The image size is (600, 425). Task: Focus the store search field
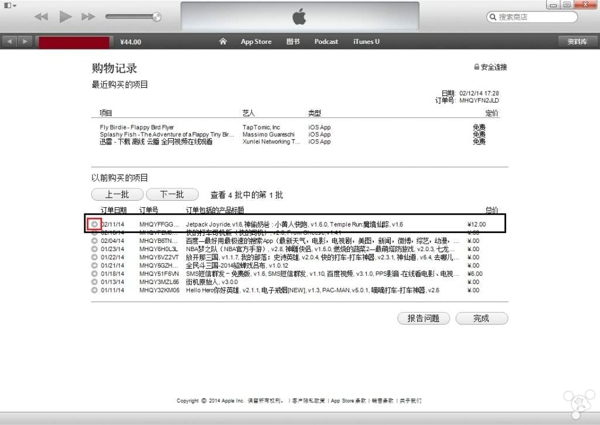tap(532, 17)
